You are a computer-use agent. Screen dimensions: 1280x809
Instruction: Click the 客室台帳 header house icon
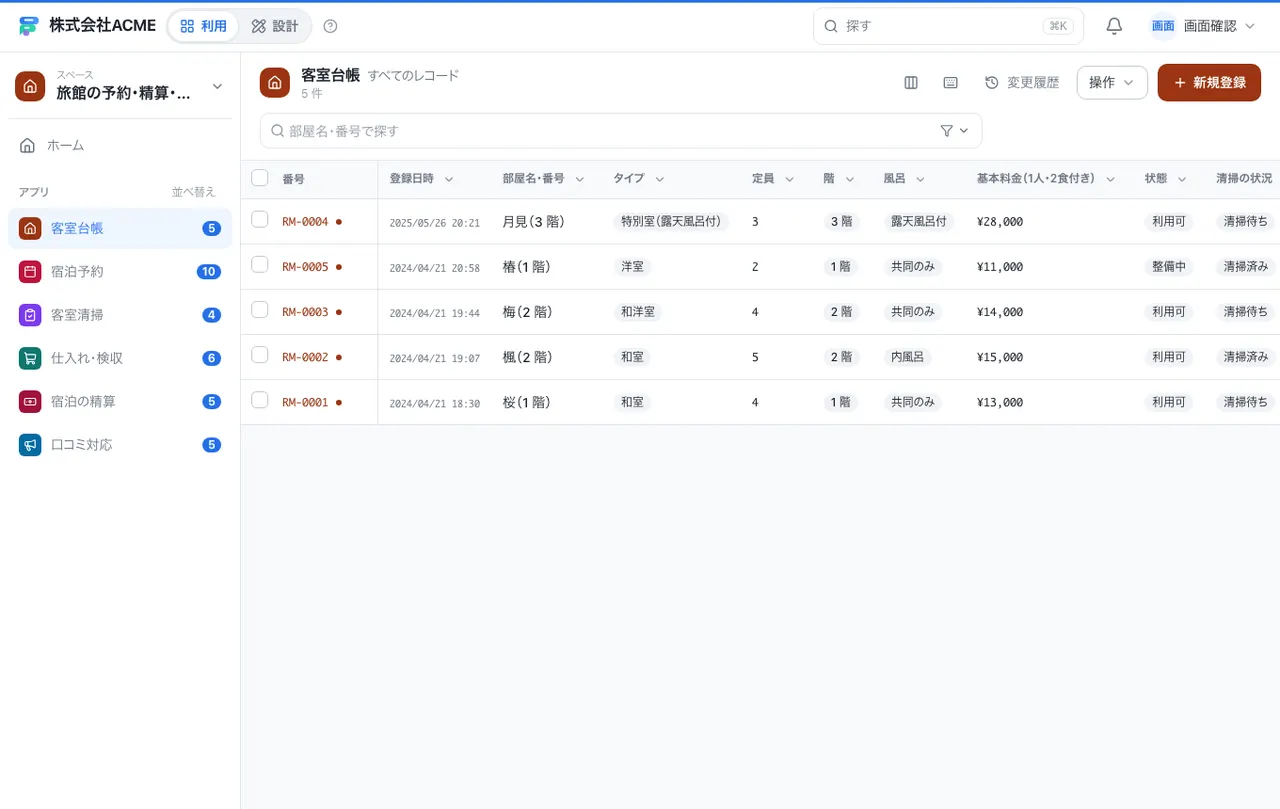[x=275, y=83]
